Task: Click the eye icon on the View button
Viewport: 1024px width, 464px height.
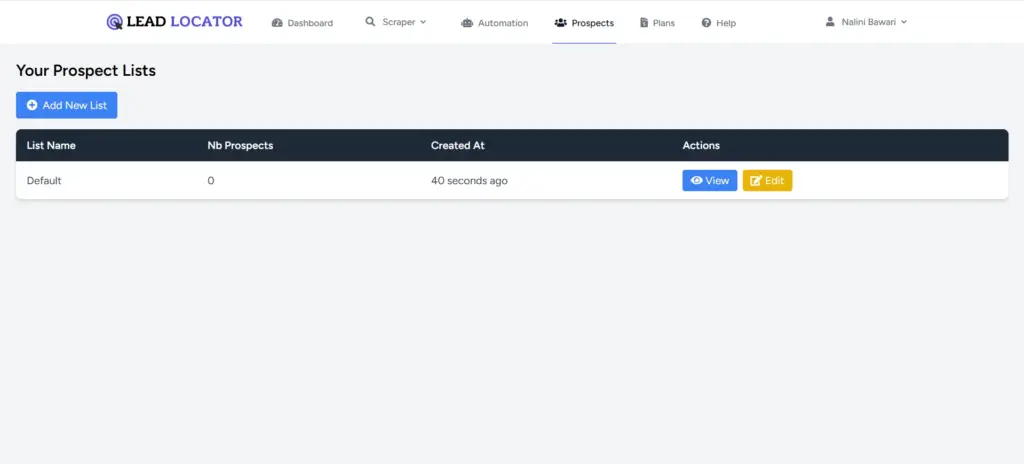Action: pos(696,181)
